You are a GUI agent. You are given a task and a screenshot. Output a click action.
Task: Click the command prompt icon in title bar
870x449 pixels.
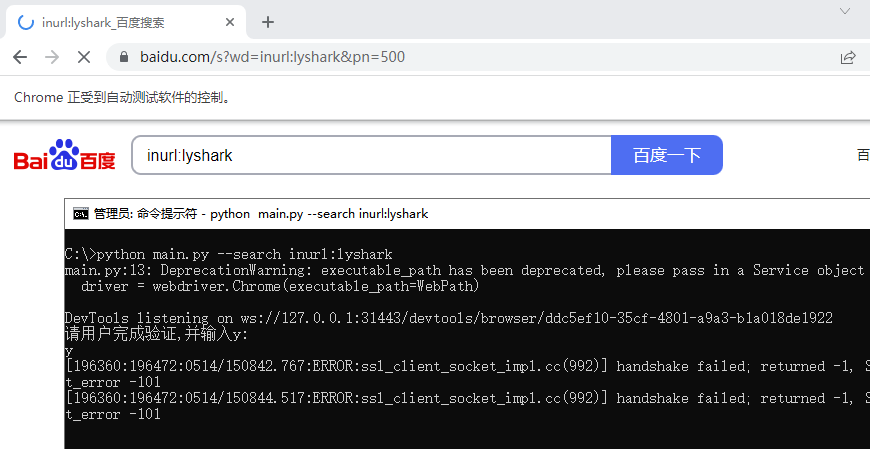(80, 214)
